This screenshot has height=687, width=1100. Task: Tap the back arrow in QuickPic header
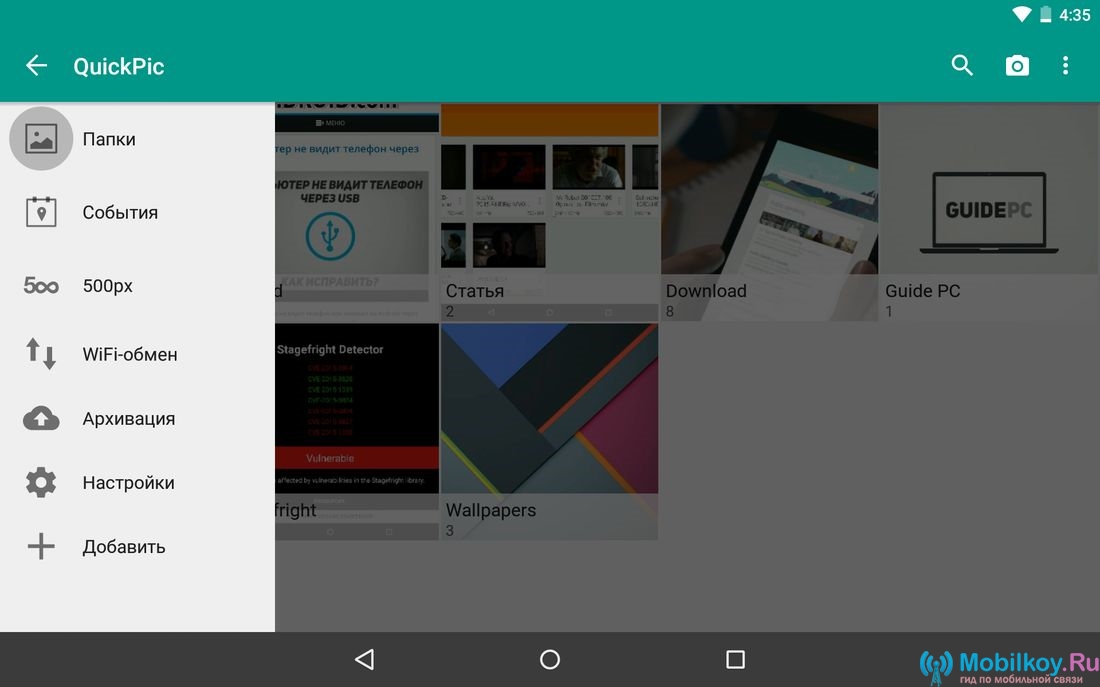click(x=36, y=66)
